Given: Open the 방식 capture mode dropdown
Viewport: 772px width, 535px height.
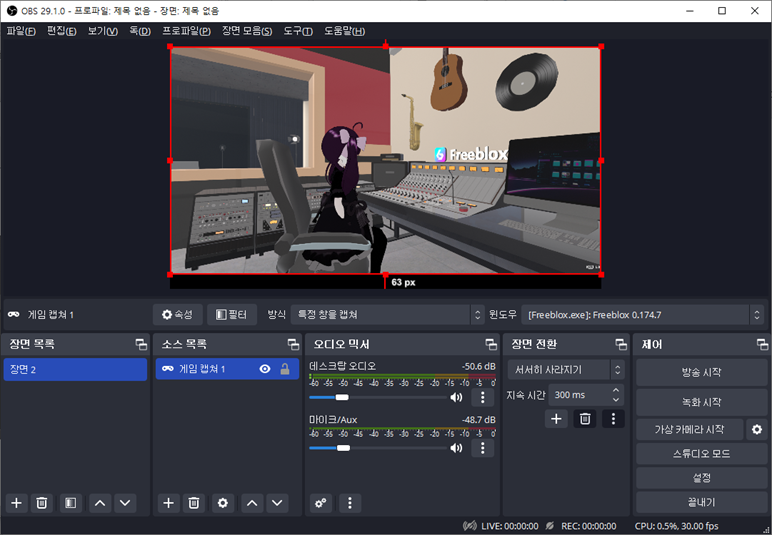Looking at the screenshot, I should (386, 314).
